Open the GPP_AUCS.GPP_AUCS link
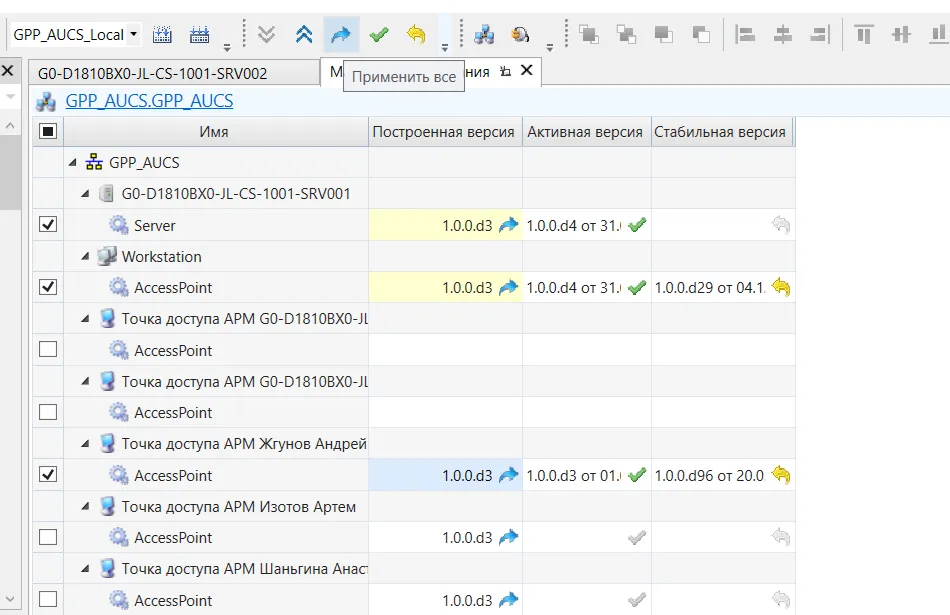This screenshot has height=615, width=950. point(149,101)
